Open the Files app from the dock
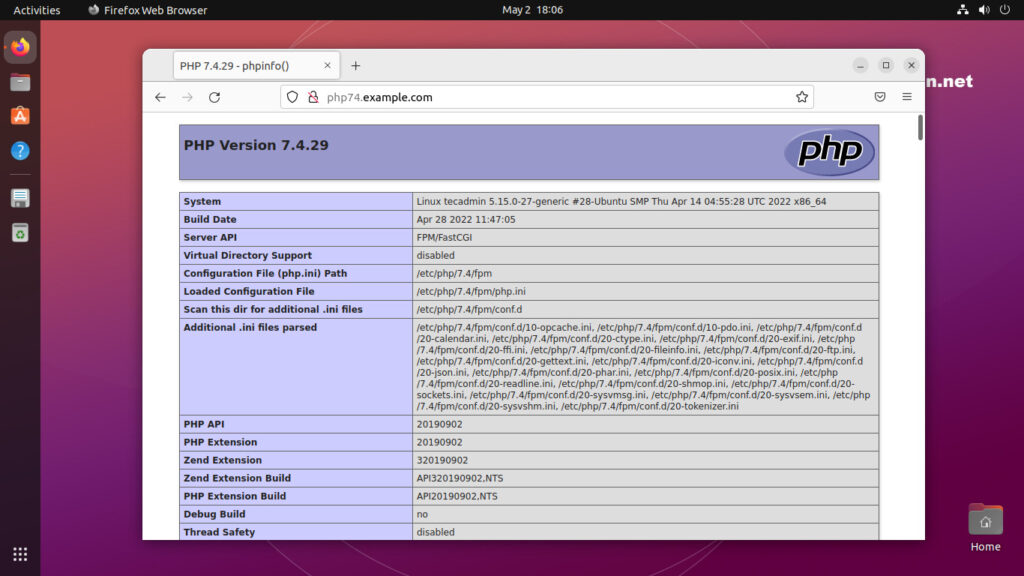The width and height of the screenshot is (1024, 576). tap(18, 82)
